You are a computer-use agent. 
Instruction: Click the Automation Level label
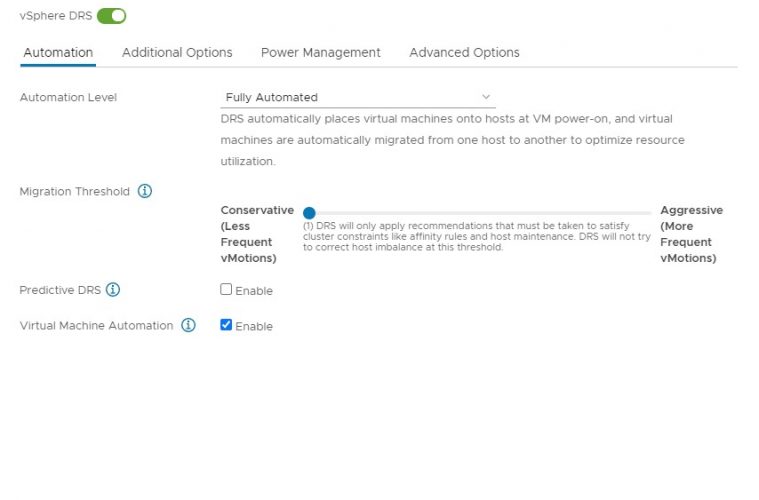(x=68, y=97)
